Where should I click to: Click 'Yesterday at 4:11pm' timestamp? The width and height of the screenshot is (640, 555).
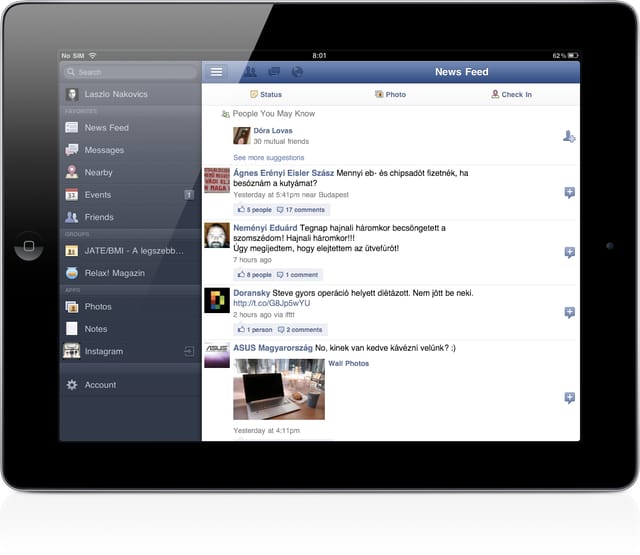click(x=267, y=431)
